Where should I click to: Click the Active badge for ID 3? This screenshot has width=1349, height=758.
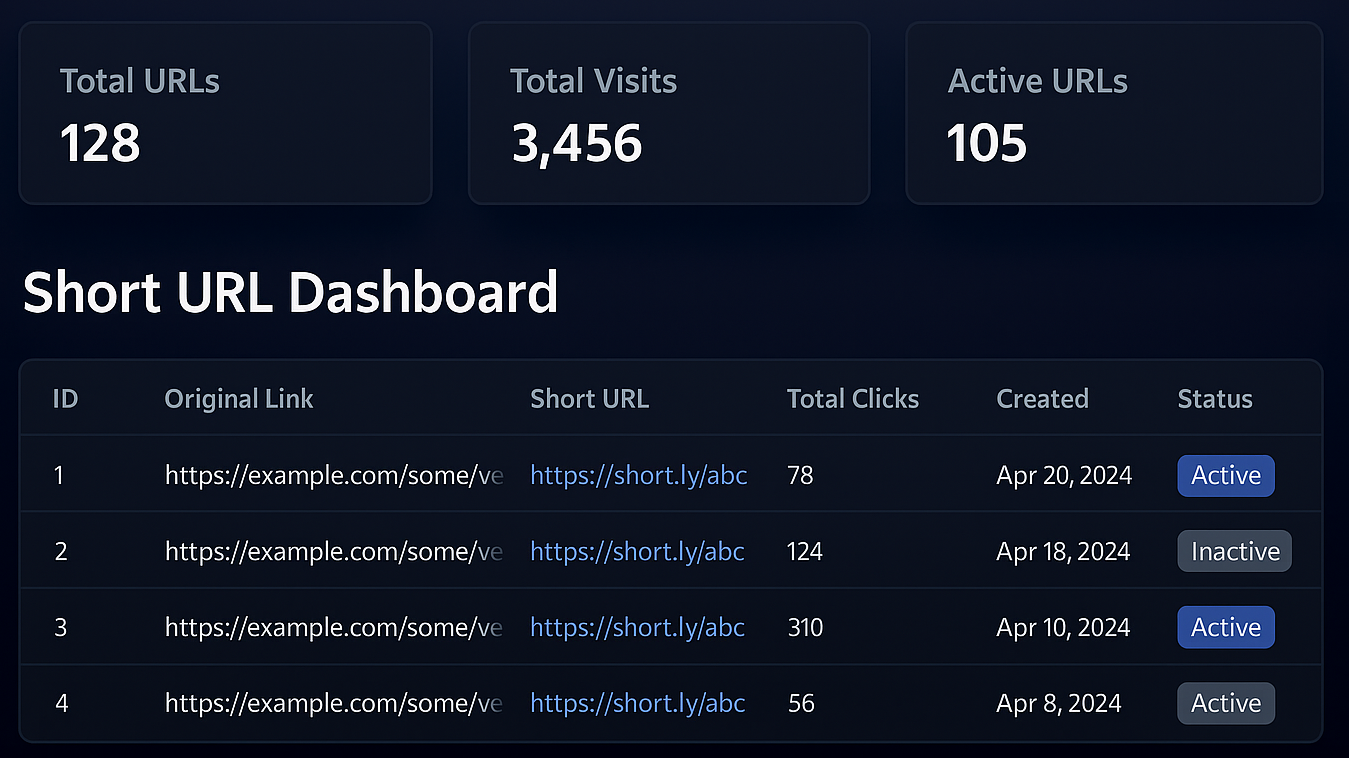pyautogui.click(x=1225, y=627)
